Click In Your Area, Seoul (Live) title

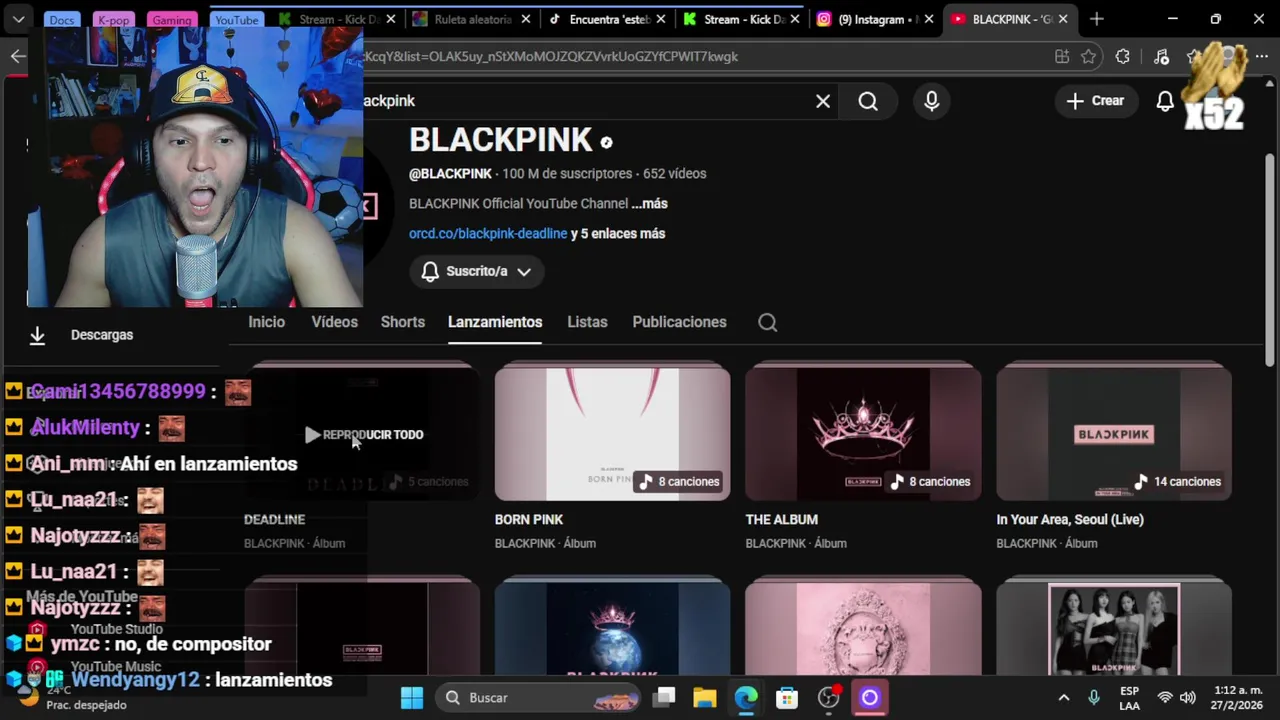[x=1070, y=519]
